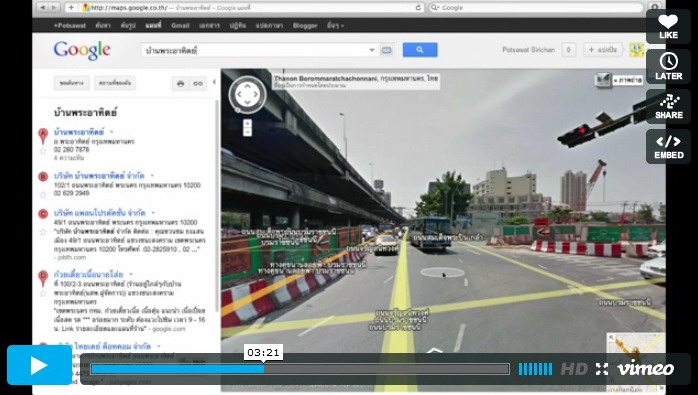
Task: Open Blogger from Google top bar
Action: point(305,25)
